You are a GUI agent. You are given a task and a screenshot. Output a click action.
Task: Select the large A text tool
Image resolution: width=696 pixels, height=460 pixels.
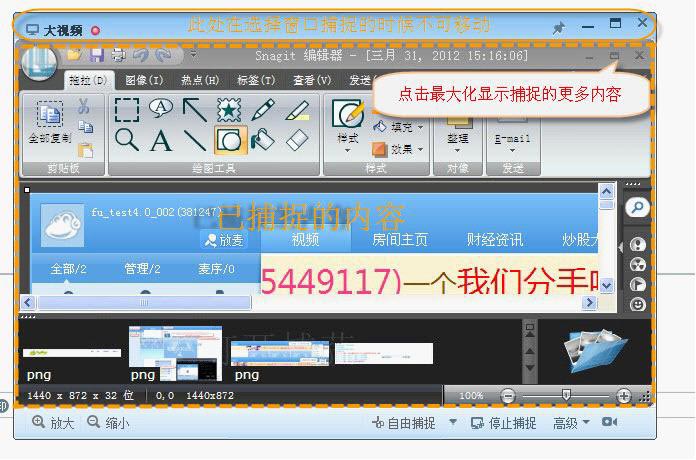tap(161, 140)
